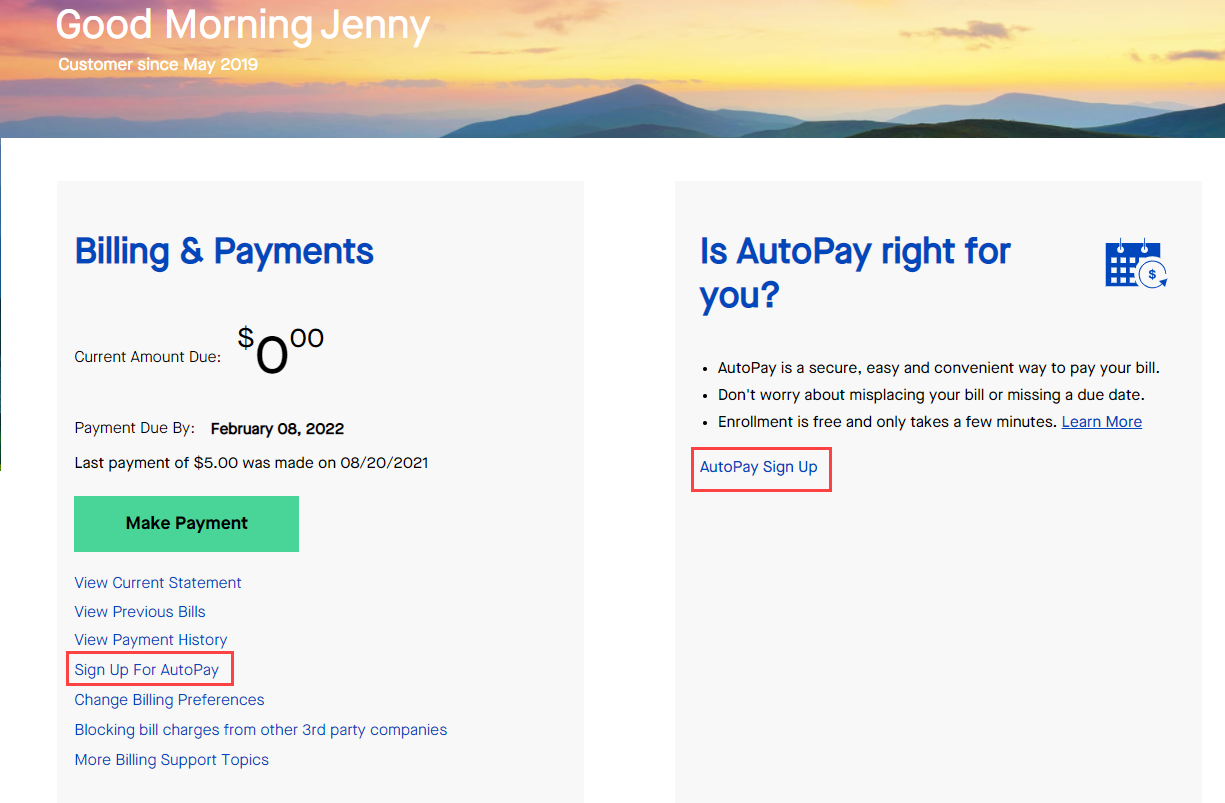Open View Current Statement

(157, 582)
